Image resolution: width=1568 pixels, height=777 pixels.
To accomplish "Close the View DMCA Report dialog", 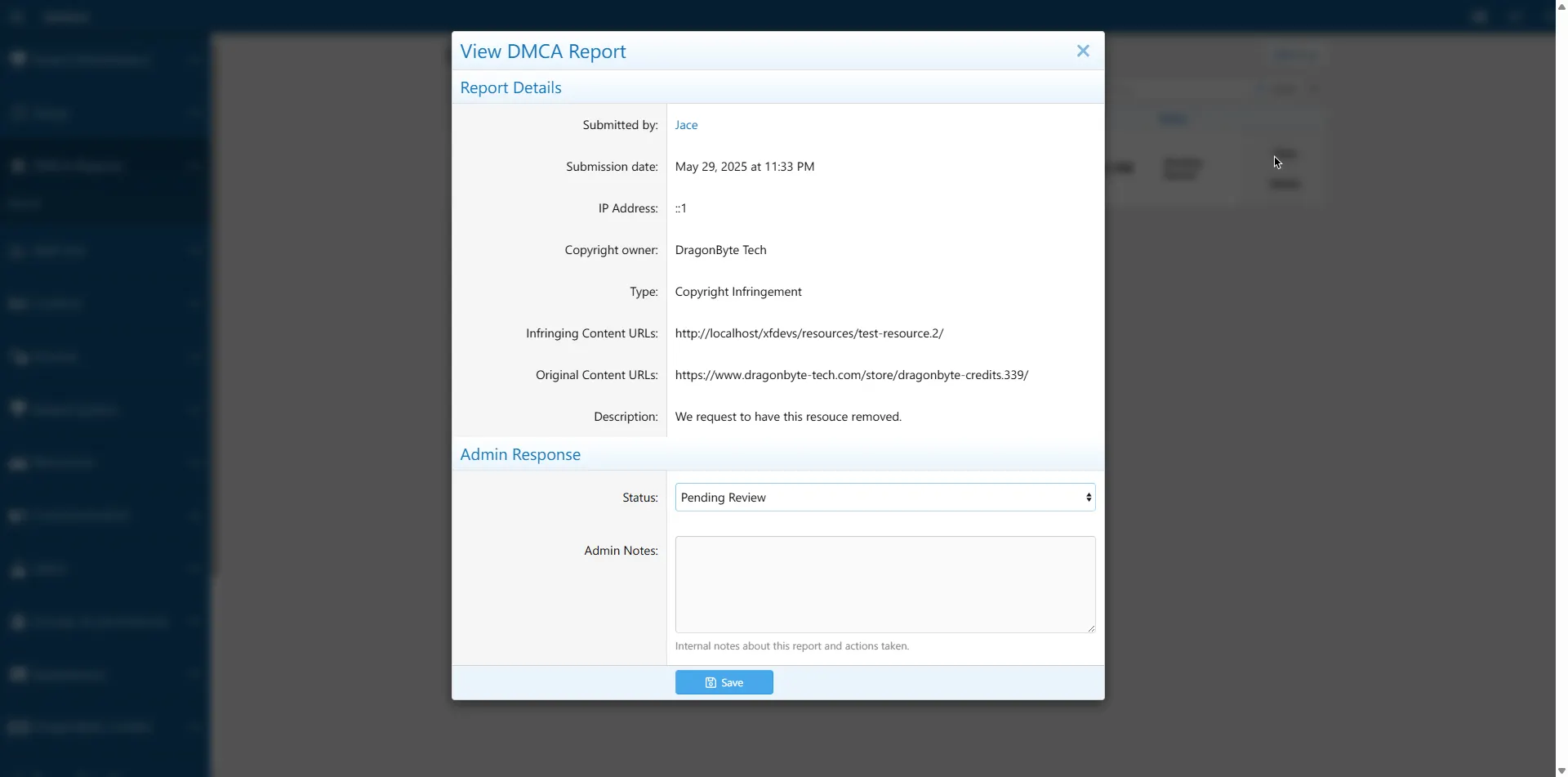I will tap(1083, 51).
